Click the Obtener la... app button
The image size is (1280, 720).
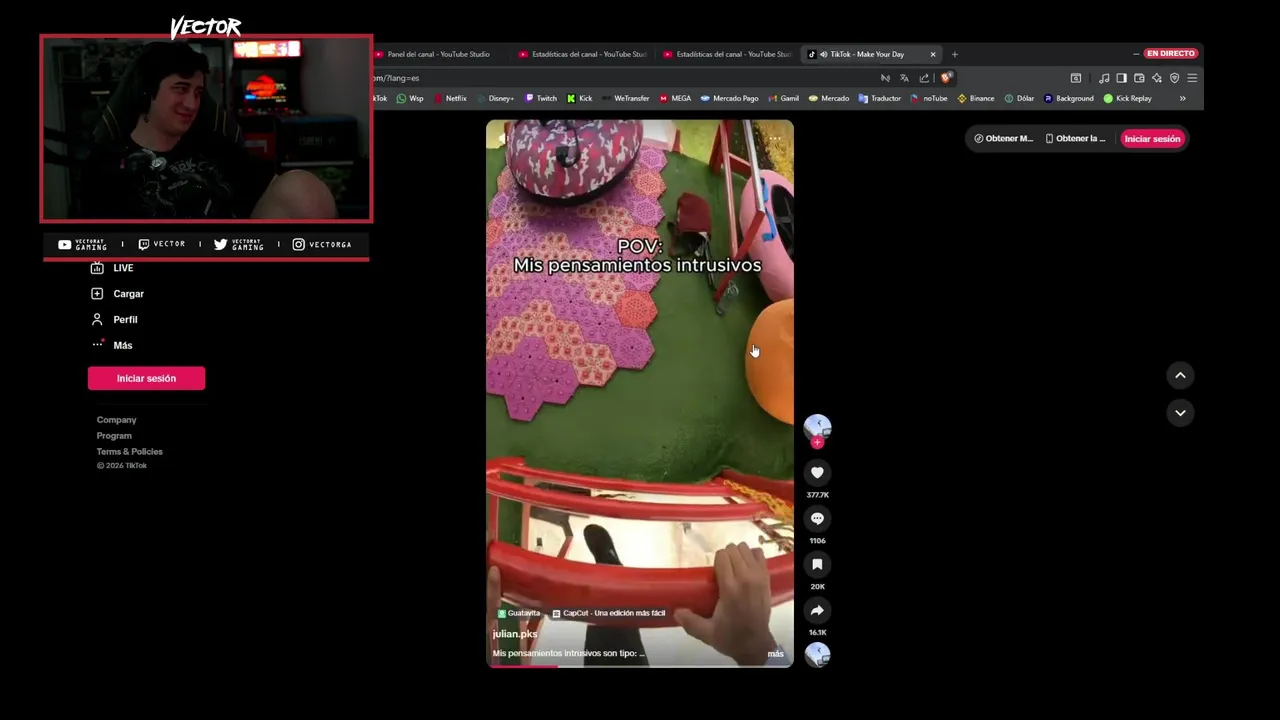point(1076,138)
